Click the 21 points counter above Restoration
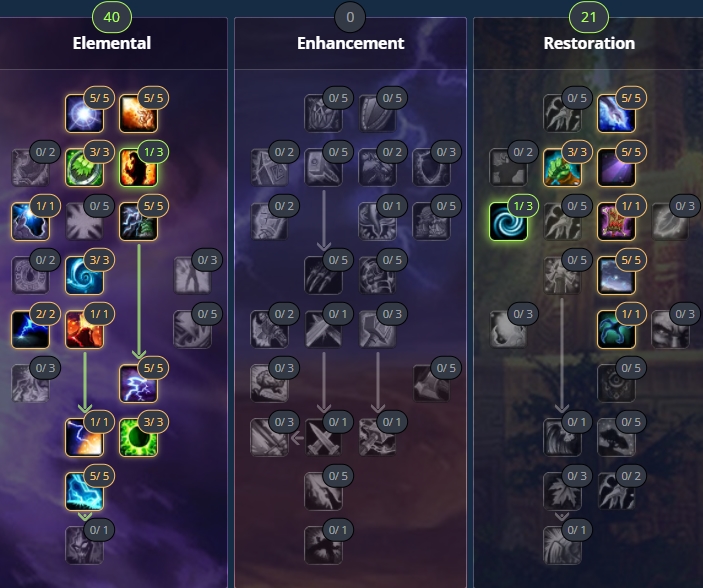Screen dimensions: 703x588 pos(589,17)
